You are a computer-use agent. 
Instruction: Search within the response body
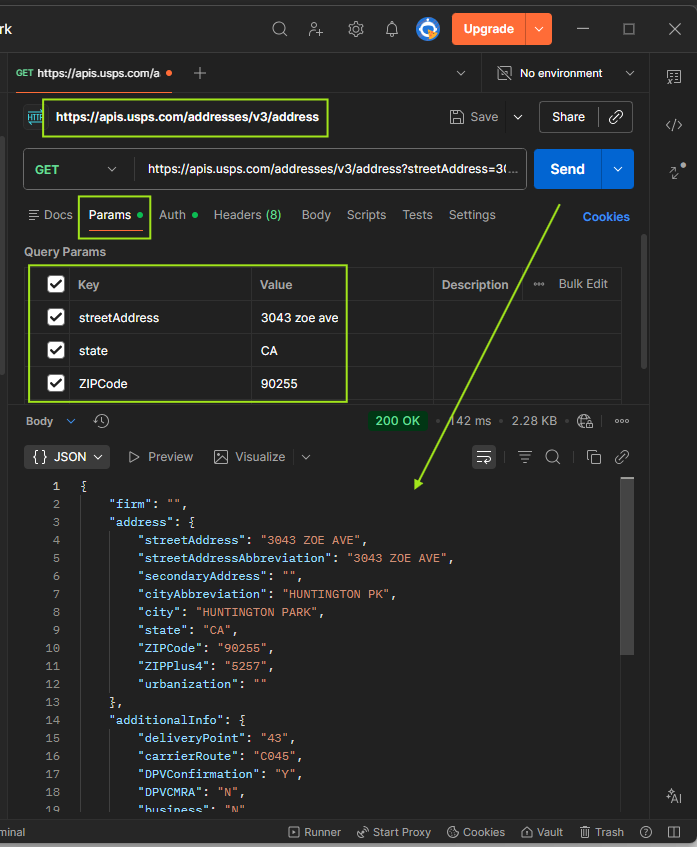coord(552,457)
